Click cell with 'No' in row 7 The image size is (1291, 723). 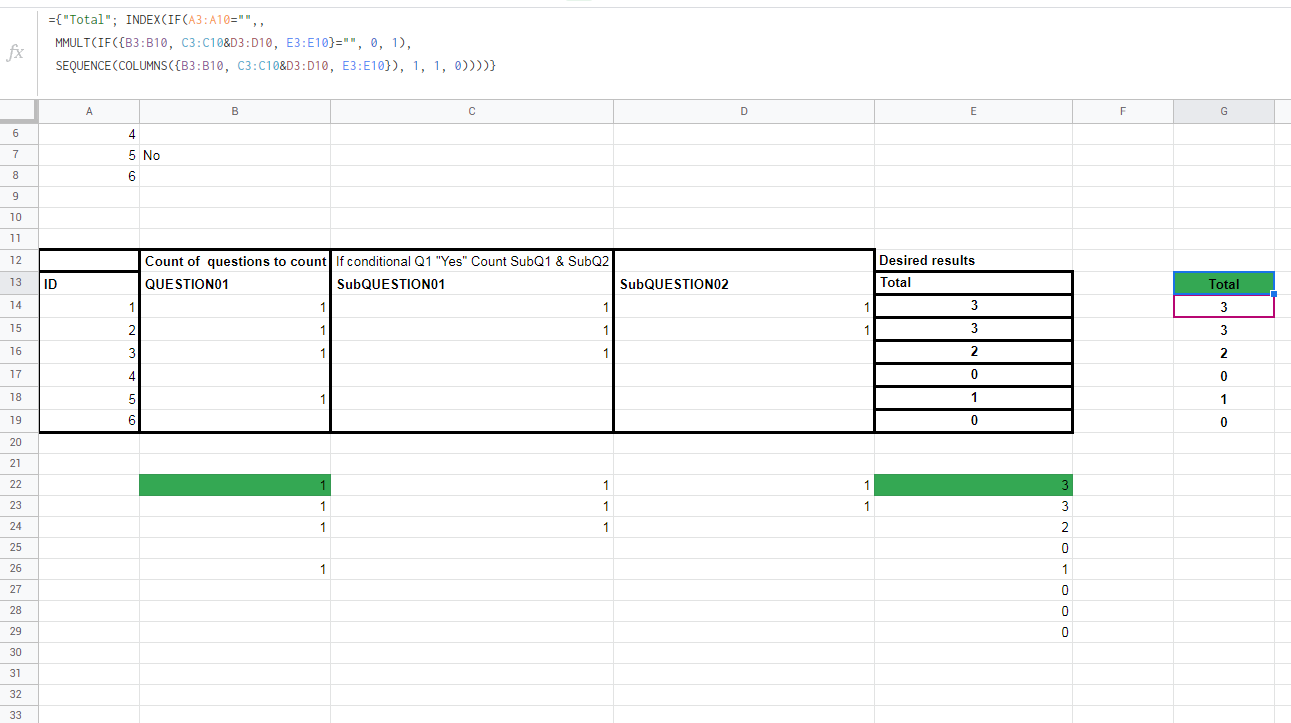[x=235, y=155]
